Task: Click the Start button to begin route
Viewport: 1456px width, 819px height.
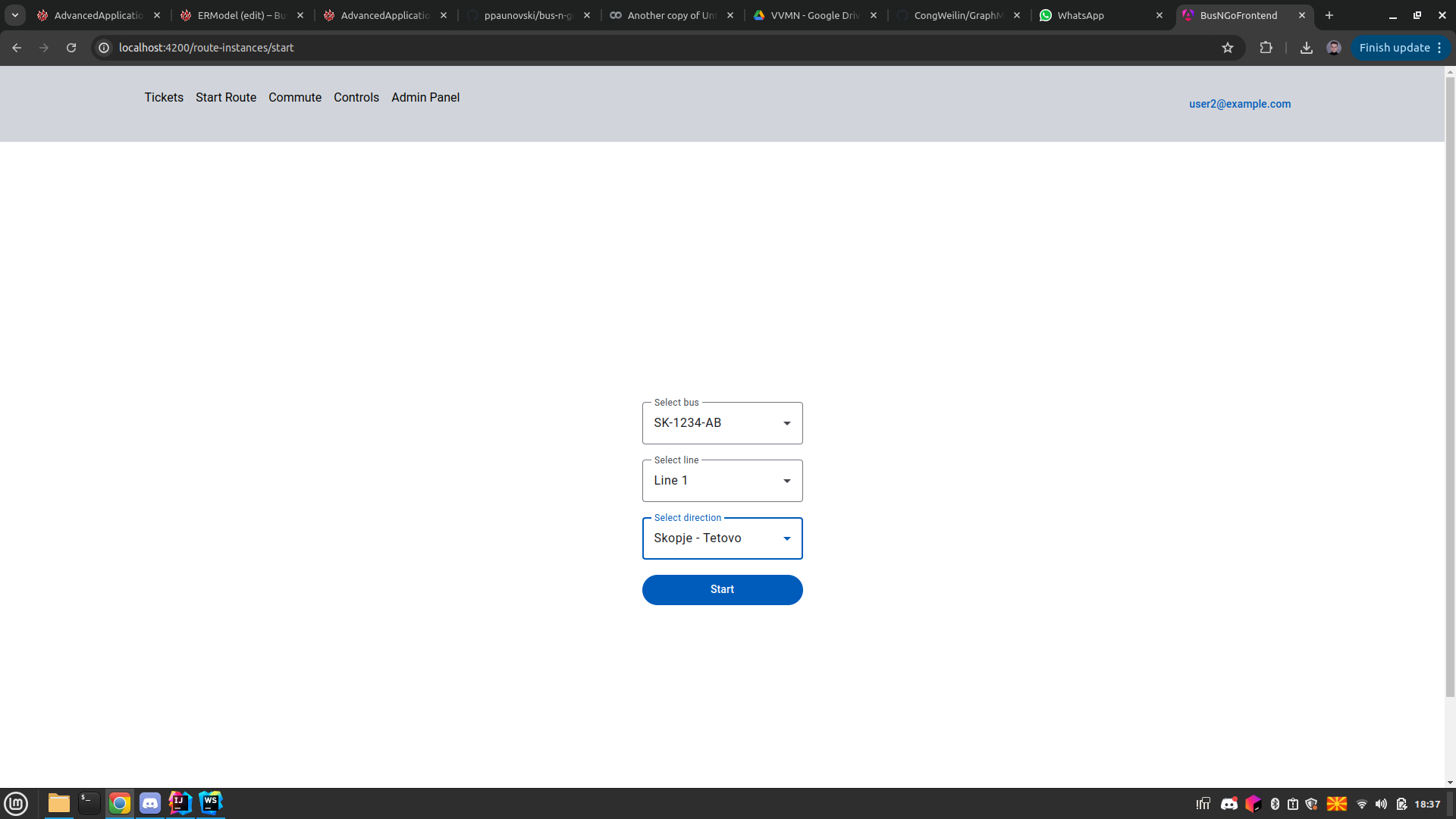Action: [721, 589]
